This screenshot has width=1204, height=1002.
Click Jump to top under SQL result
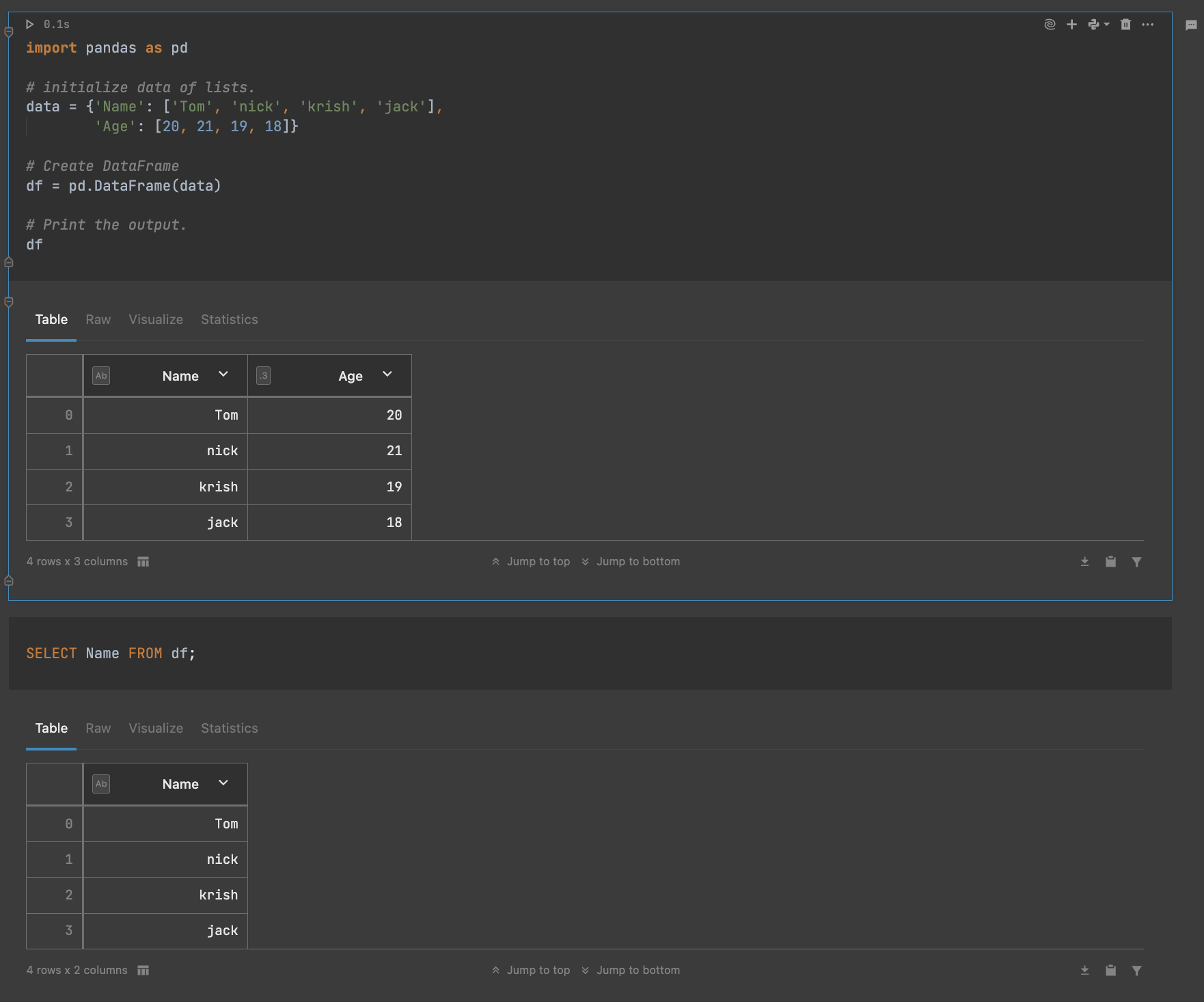531,970
